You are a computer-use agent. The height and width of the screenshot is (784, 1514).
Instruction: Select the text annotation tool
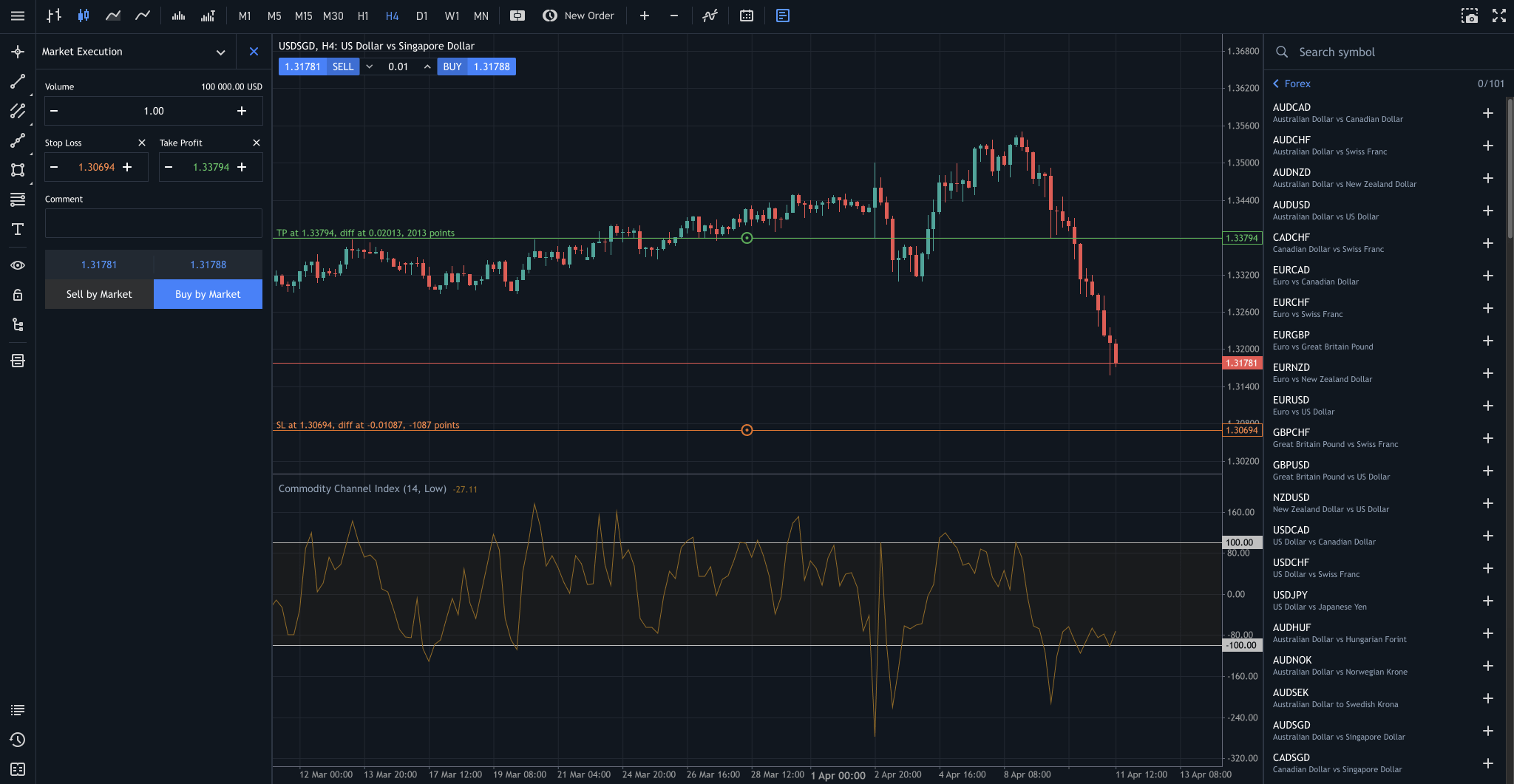tap(18, 230)
